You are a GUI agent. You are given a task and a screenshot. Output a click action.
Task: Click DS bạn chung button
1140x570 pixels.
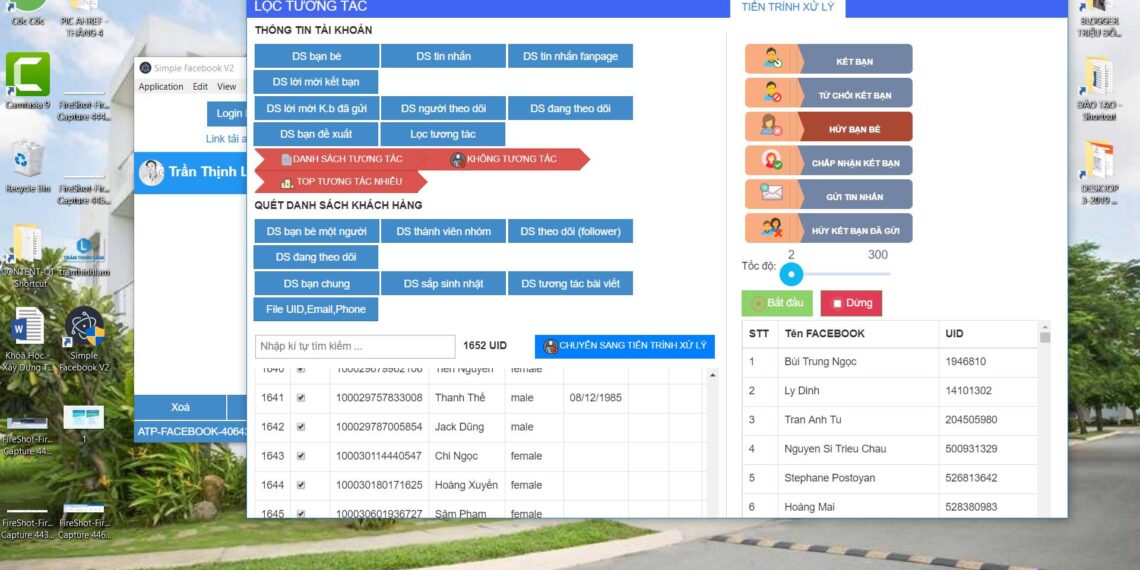tap(316, 284)
